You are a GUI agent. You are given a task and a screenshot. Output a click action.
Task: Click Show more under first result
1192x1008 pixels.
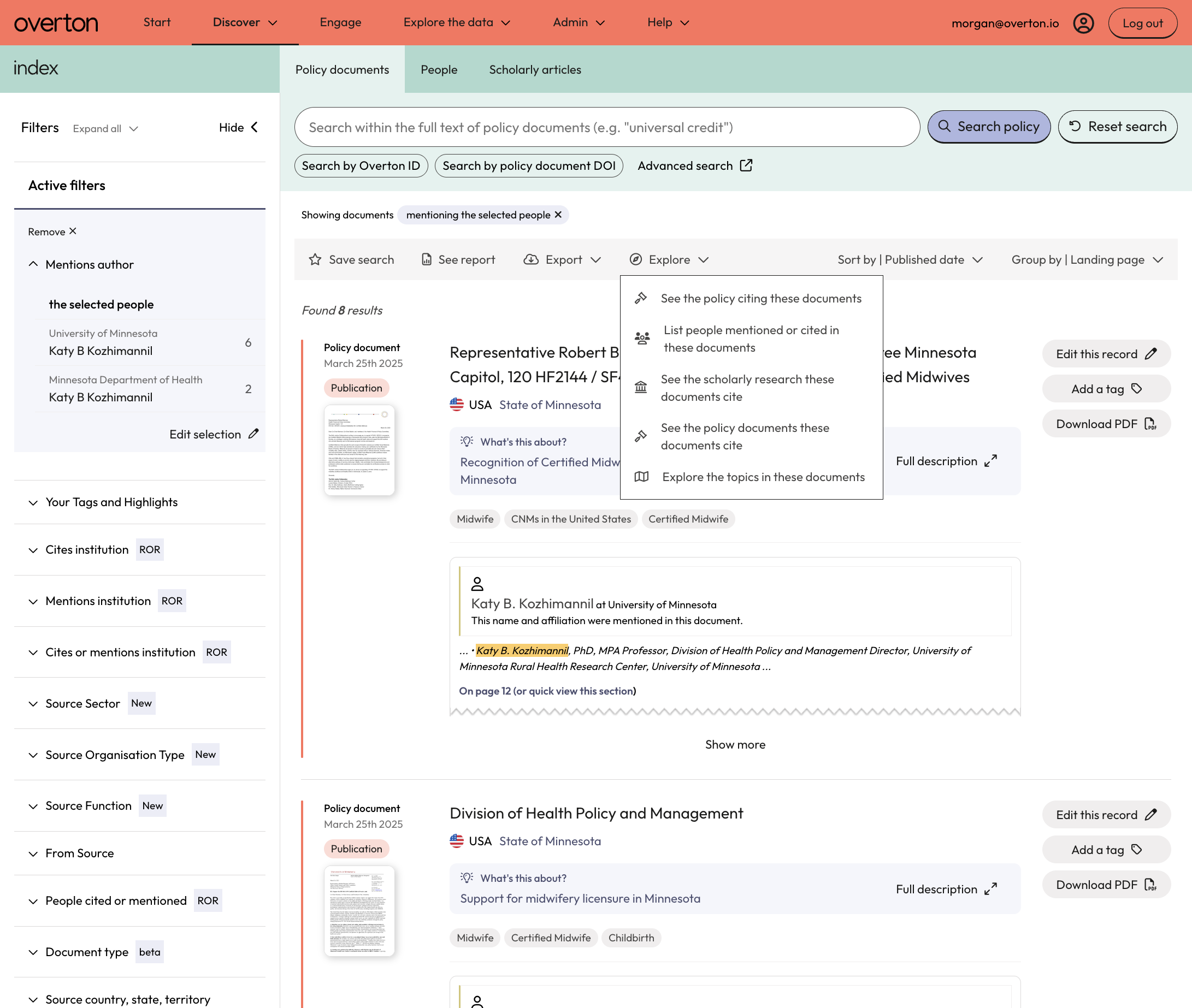point(735,744)
